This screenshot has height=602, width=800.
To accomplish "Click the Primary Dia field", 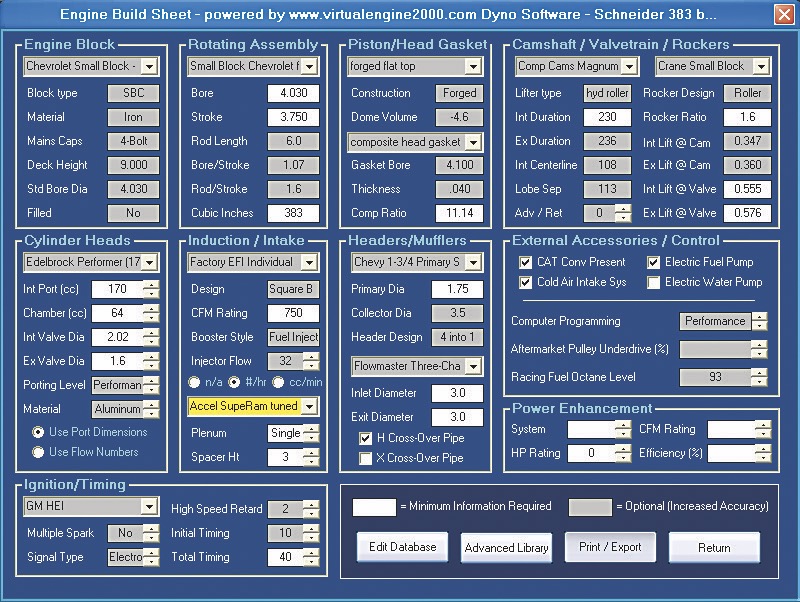I will (x=458, y=289).
